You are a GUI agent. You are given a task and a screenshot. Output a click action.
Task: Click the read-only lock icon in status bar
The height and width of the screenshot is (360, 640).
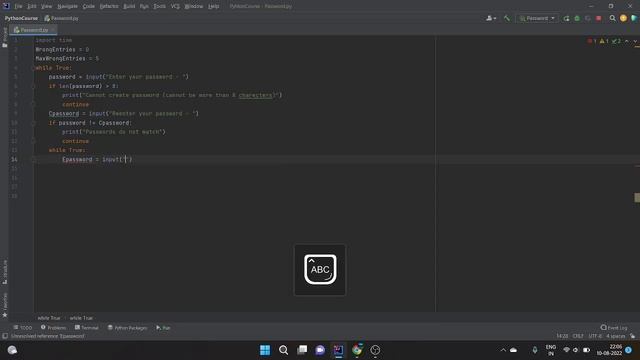point(633,336)
